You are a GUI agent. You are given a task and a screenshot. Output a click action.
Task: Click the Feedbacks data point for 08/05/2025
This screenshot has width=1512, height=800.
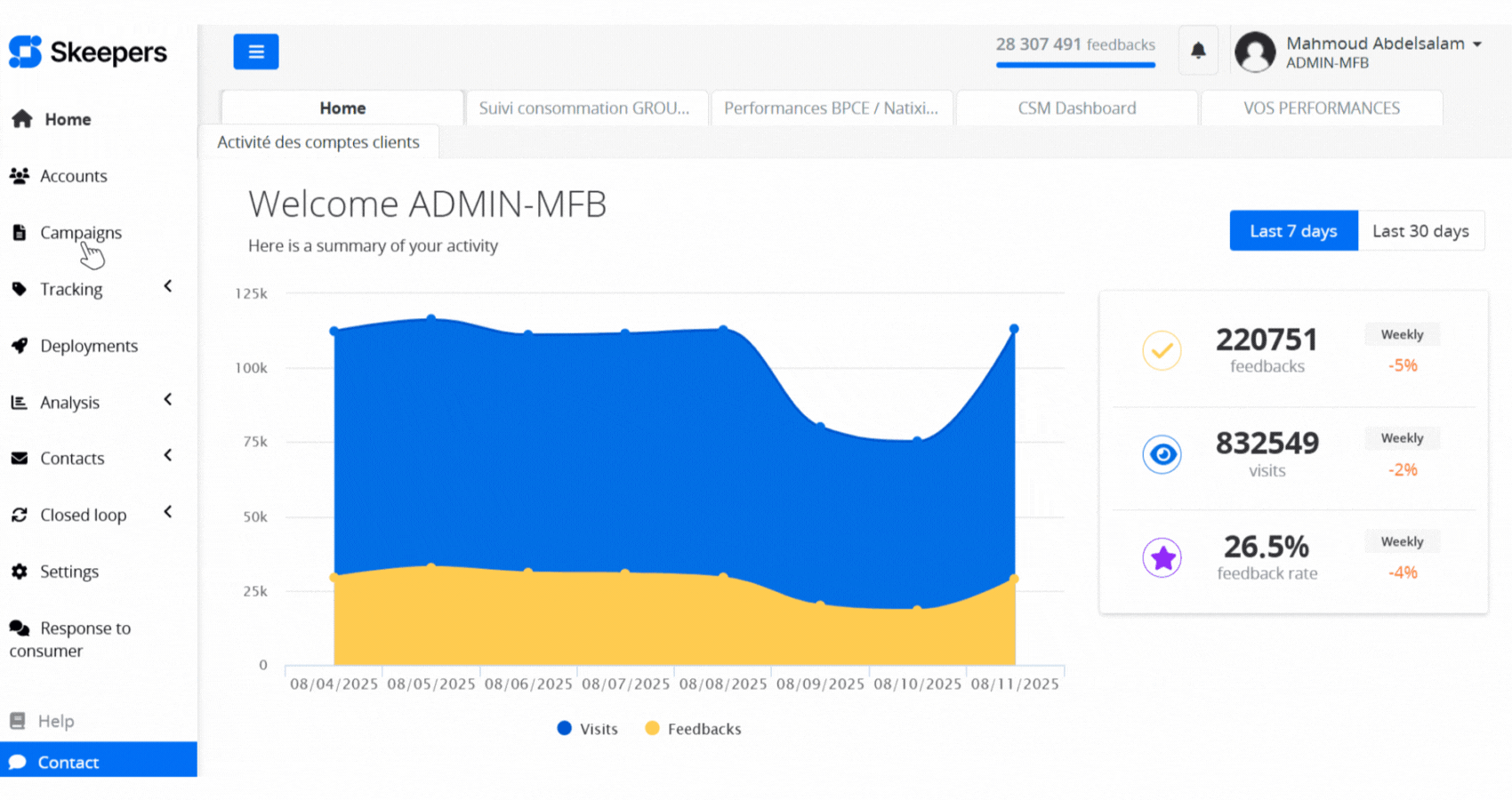coord(431,566)
